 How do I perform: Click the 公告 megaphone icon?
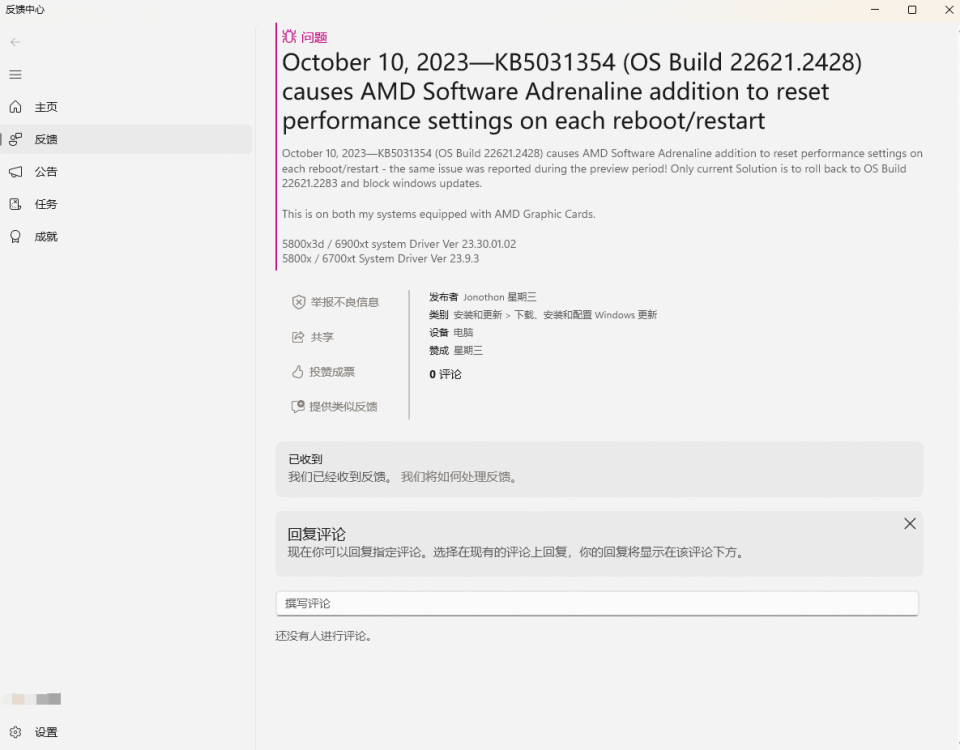[15, 172]
